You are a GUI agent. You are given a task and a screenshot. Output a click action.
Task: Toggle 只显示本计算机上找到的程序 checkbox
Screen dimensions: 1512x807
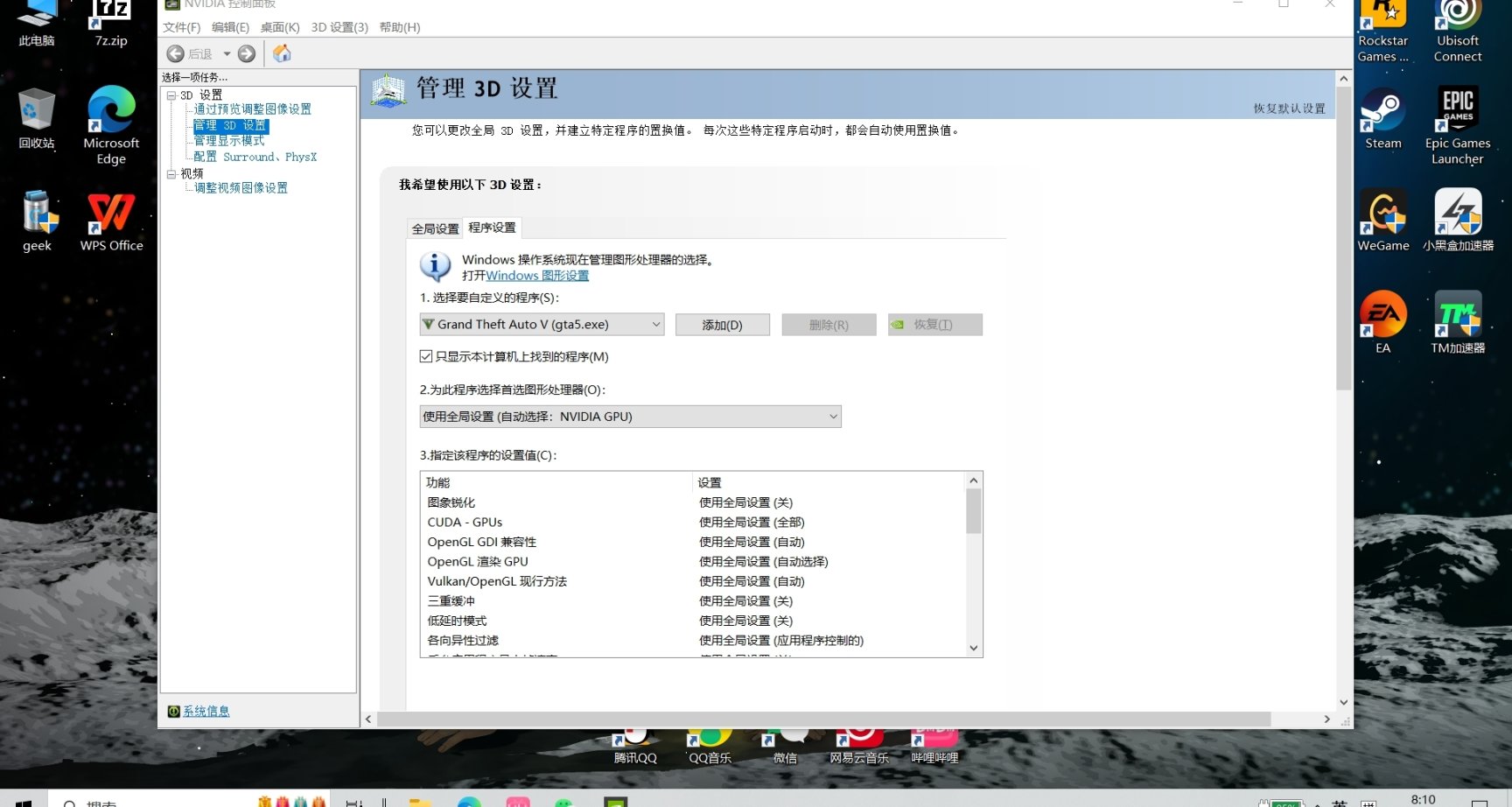426,356
